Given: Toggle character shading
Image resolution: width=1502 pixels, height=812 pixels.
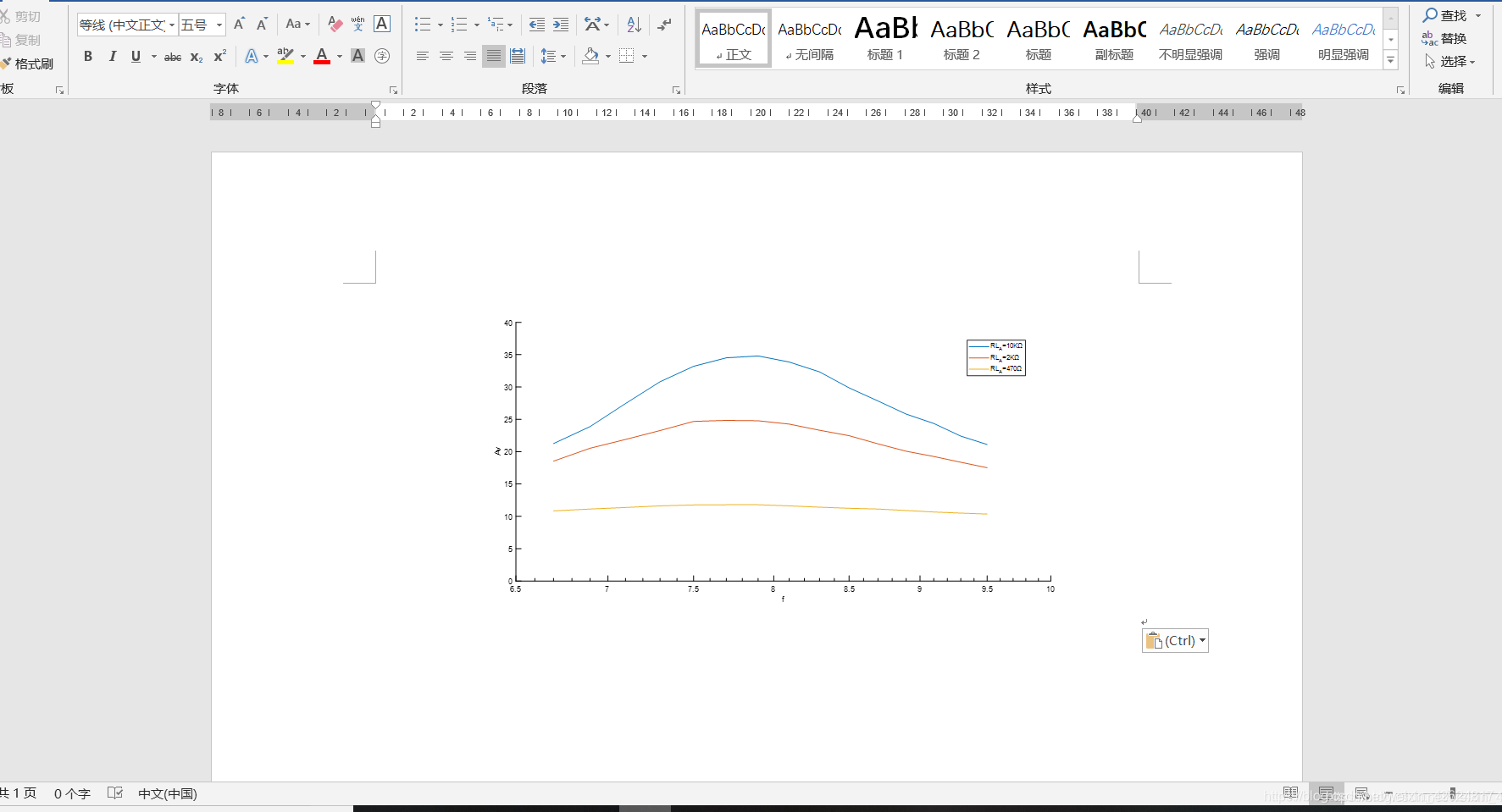Looking at the screenshot, I should 358,57.
